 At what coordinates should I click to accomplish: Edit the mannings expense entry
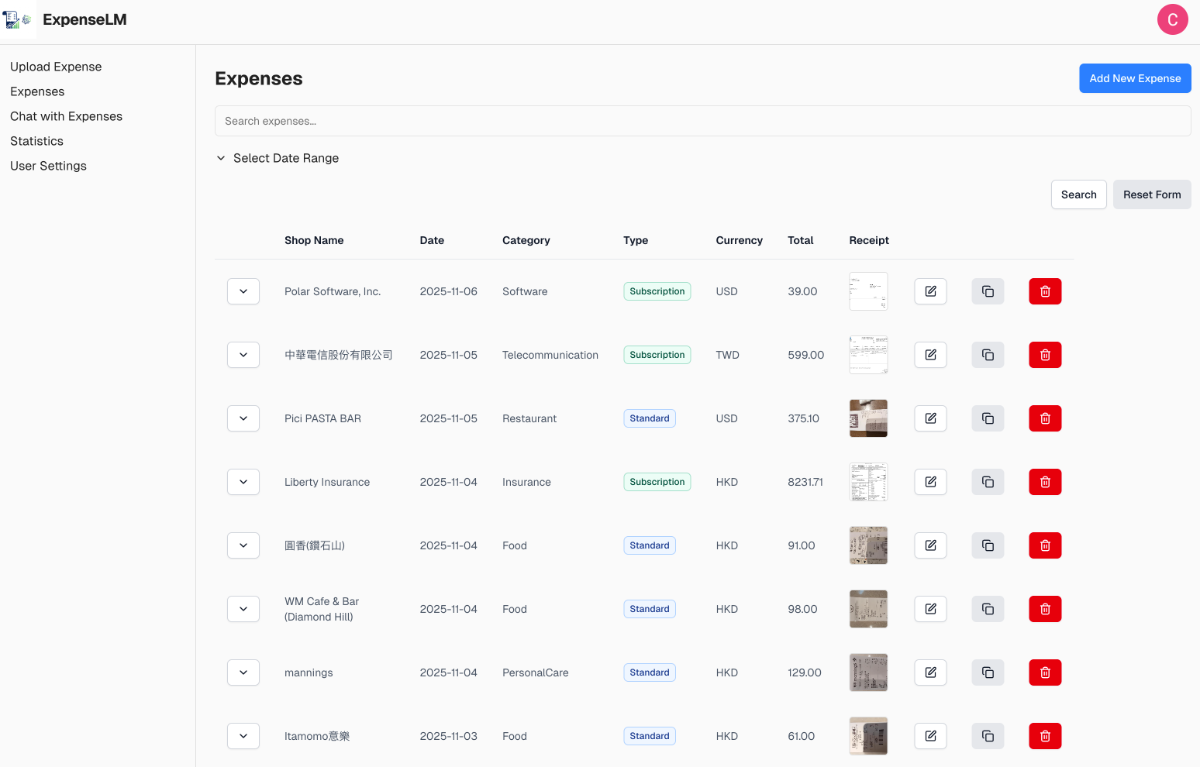[930, 672]
